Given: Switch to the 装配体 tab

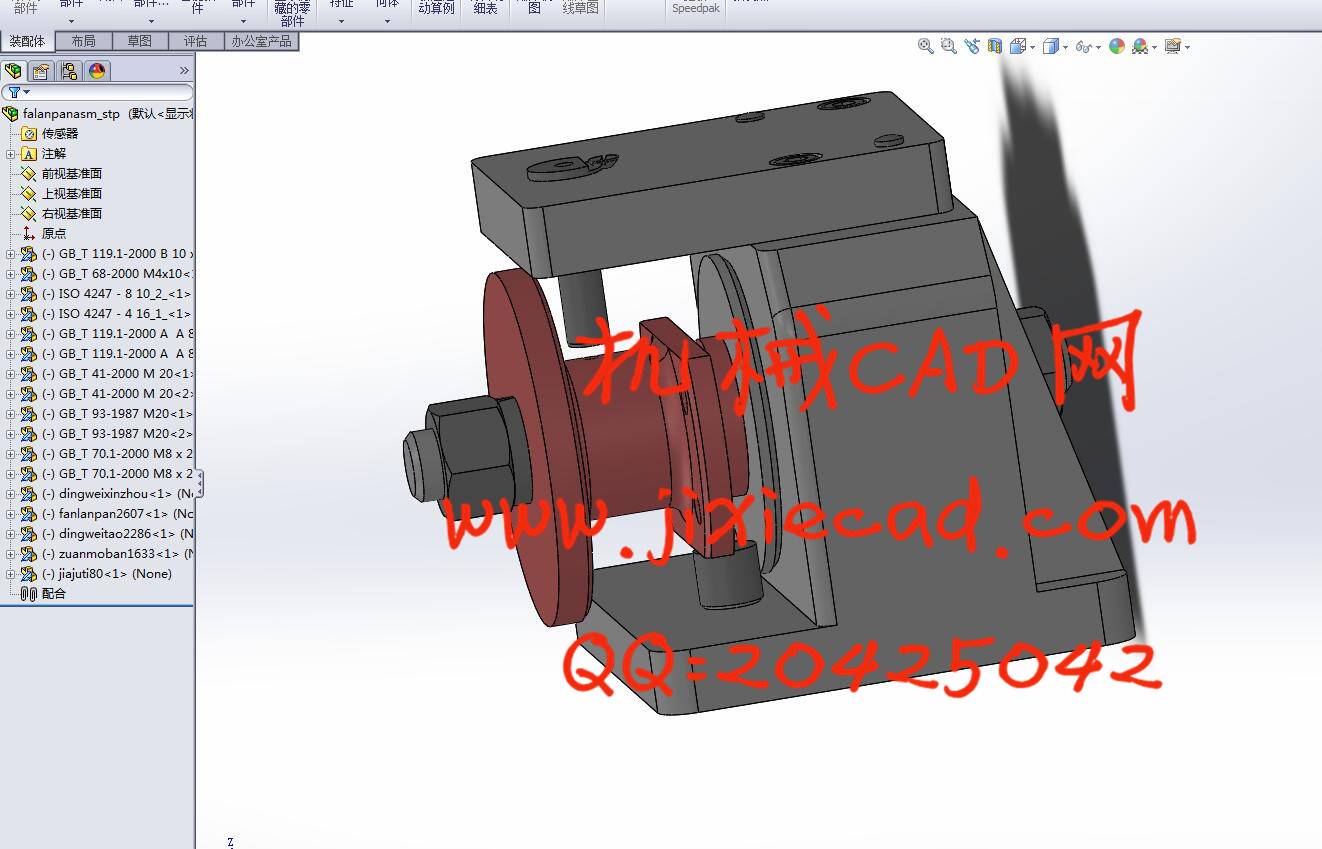Looking at the screenshot, I should pyautogui.click(x=28, y=41).
